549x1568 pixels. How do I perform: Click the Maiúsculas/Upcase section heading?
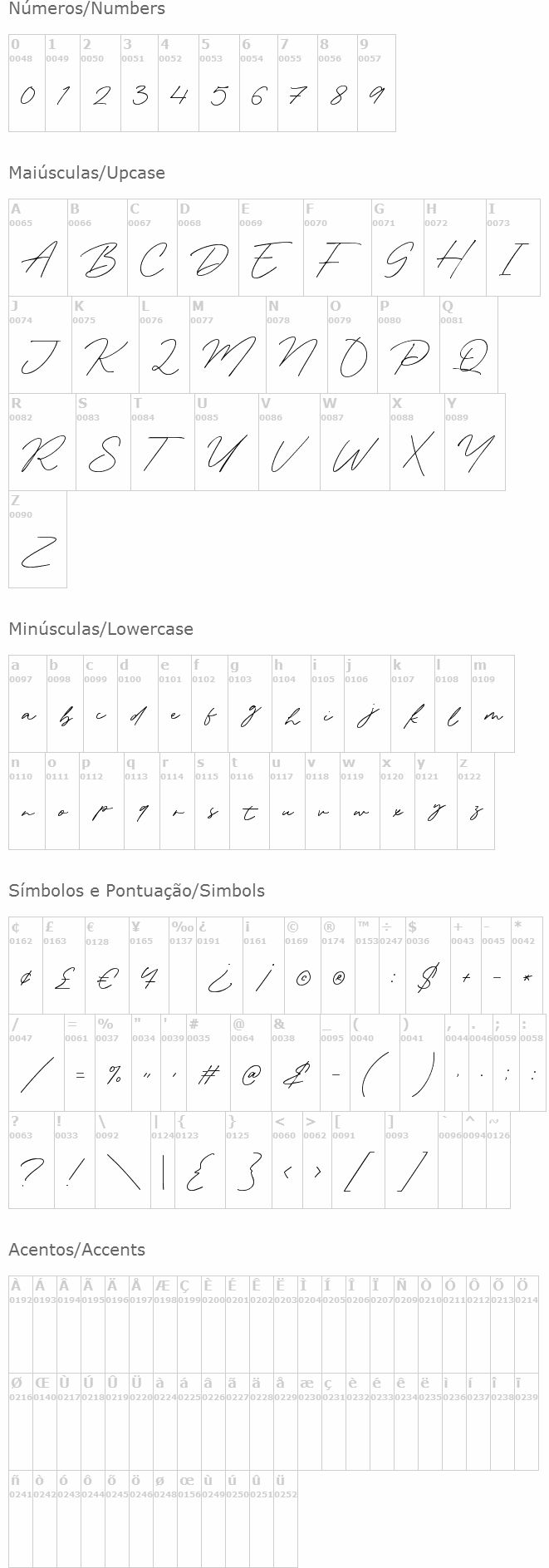[86, 173]
